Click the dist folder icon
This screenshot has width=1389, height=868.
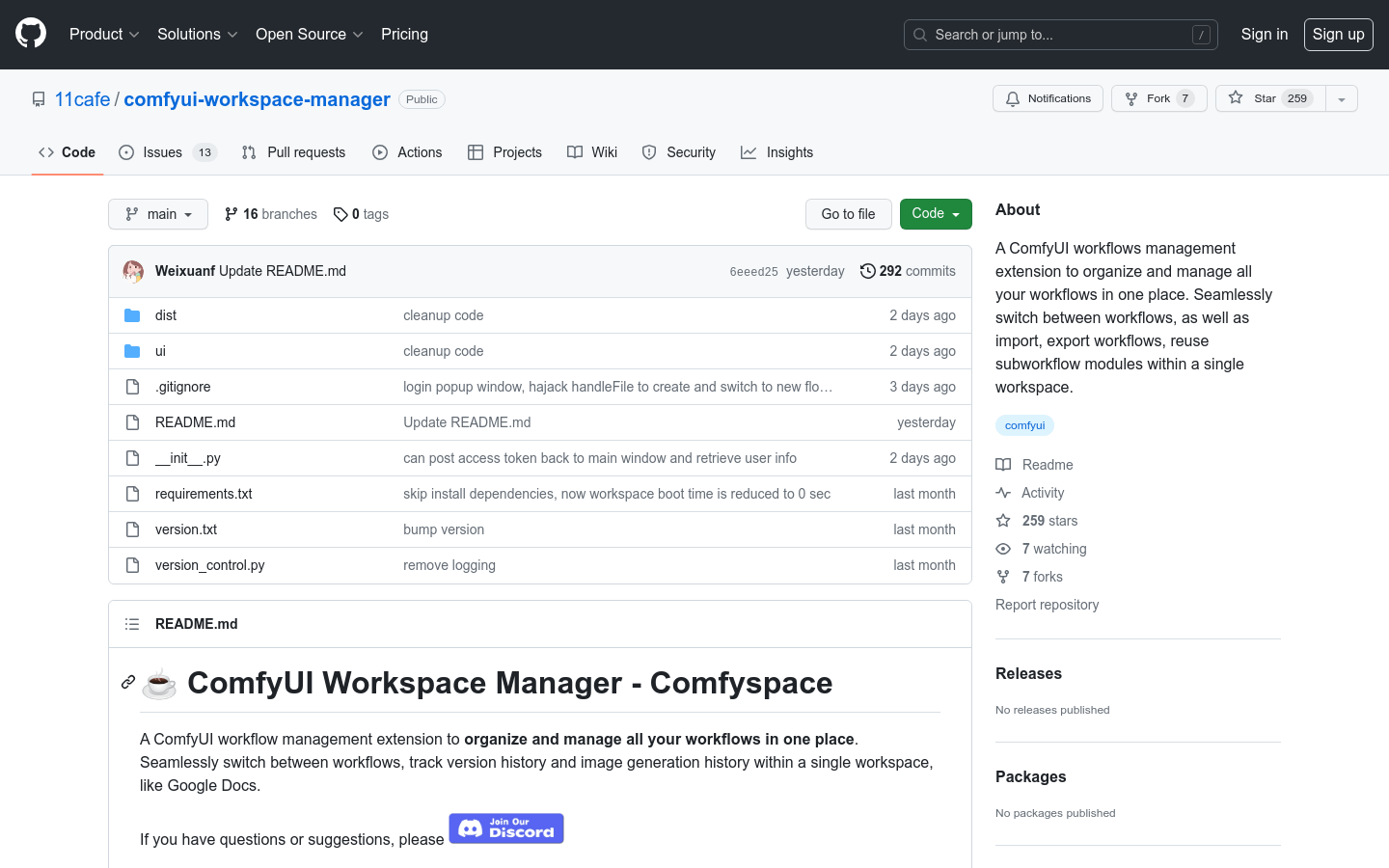tap(132, 315)
